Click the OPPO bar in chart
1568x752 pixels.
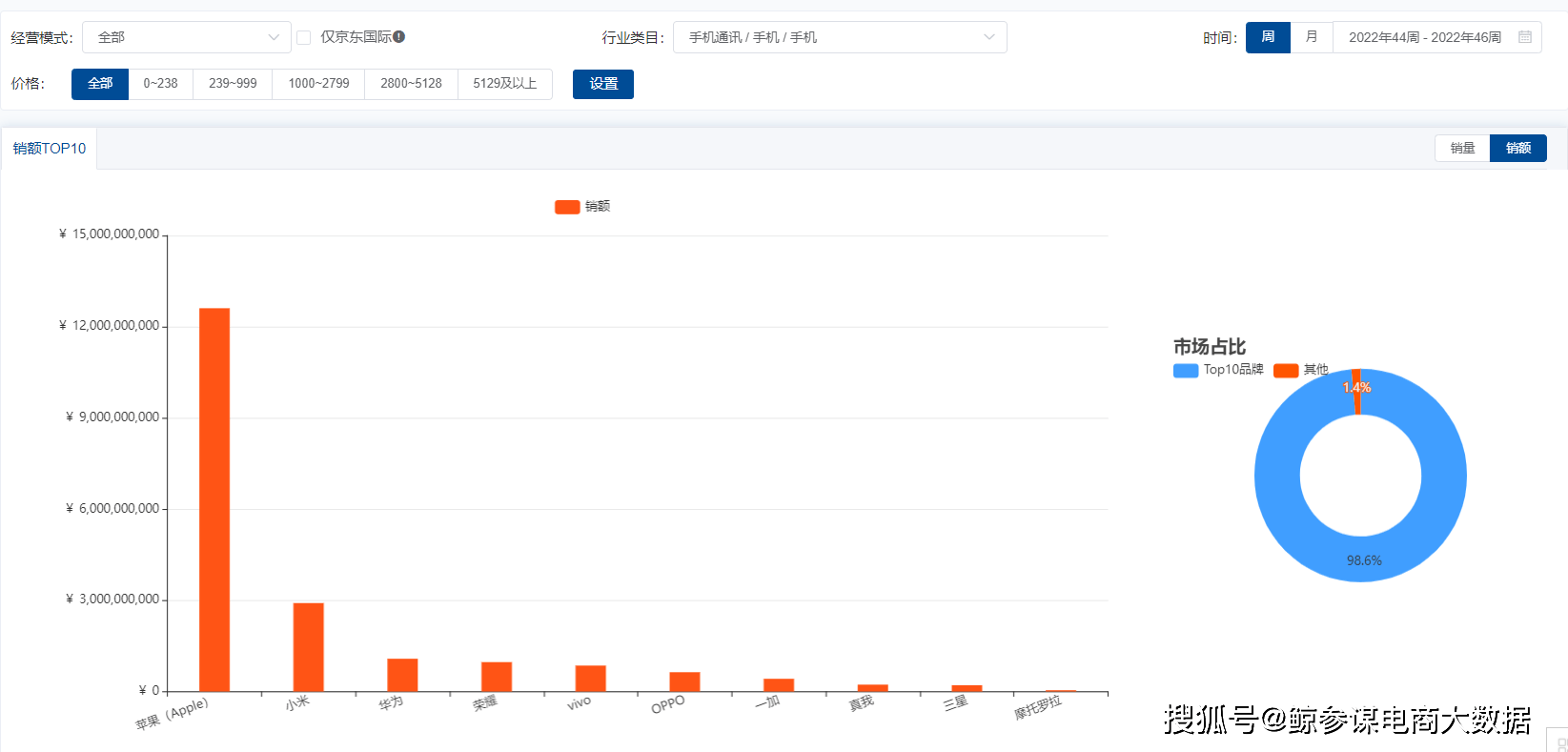(x=684, y=681)
